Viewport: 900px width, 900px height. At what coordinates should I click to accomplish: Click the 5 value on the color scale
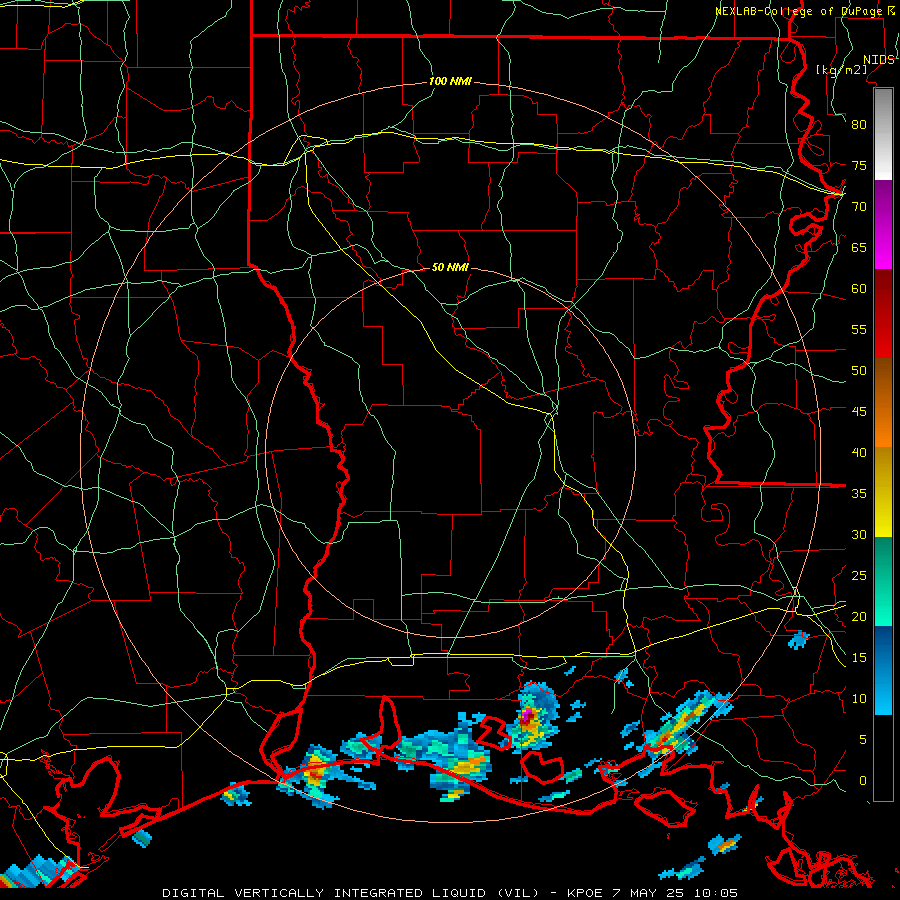click(863, 739)
